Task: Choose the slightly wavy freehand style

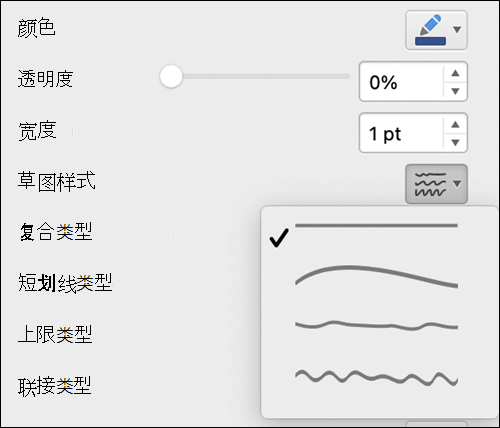Action: pos(376,325)
